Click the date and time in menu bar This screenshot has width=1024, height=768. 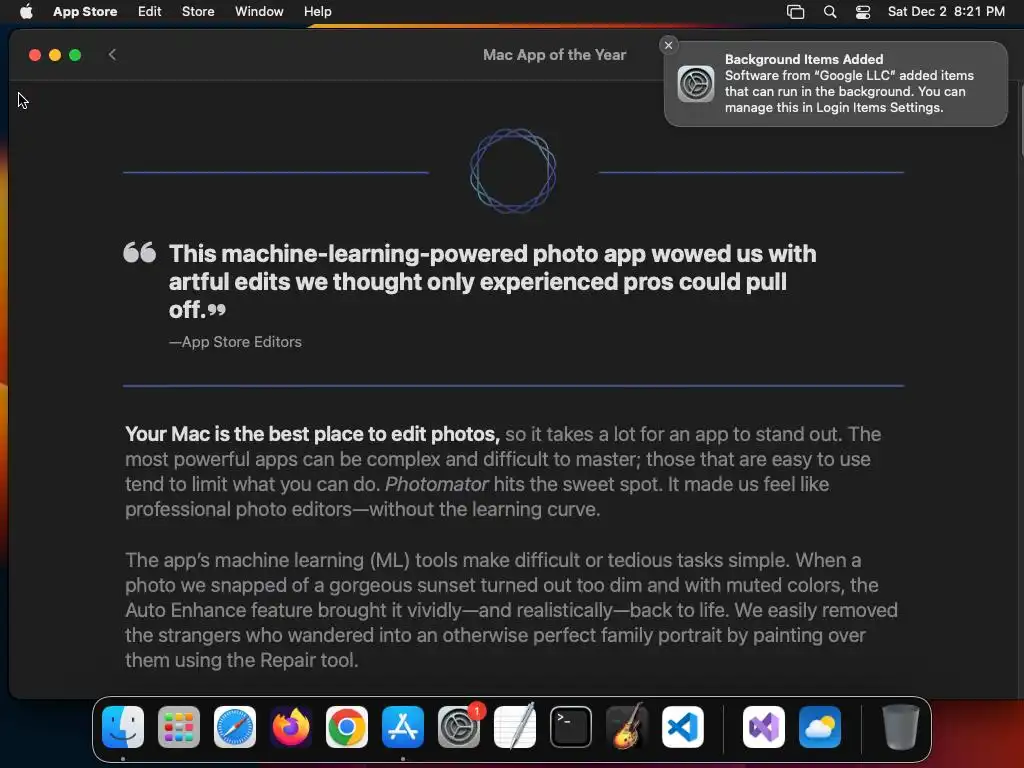[946, 12]
